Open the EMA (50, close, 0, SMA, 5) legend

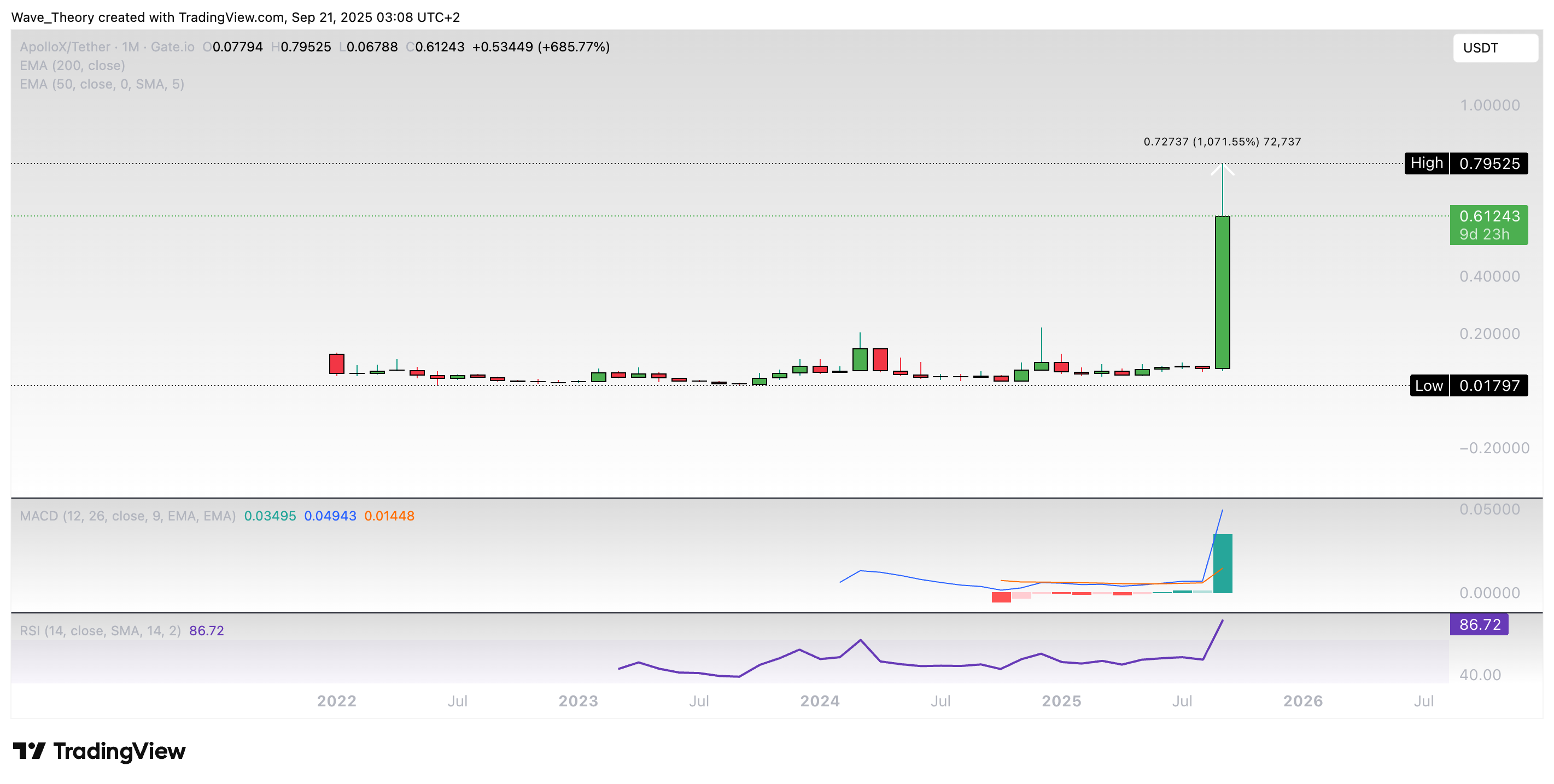[102, 84]
